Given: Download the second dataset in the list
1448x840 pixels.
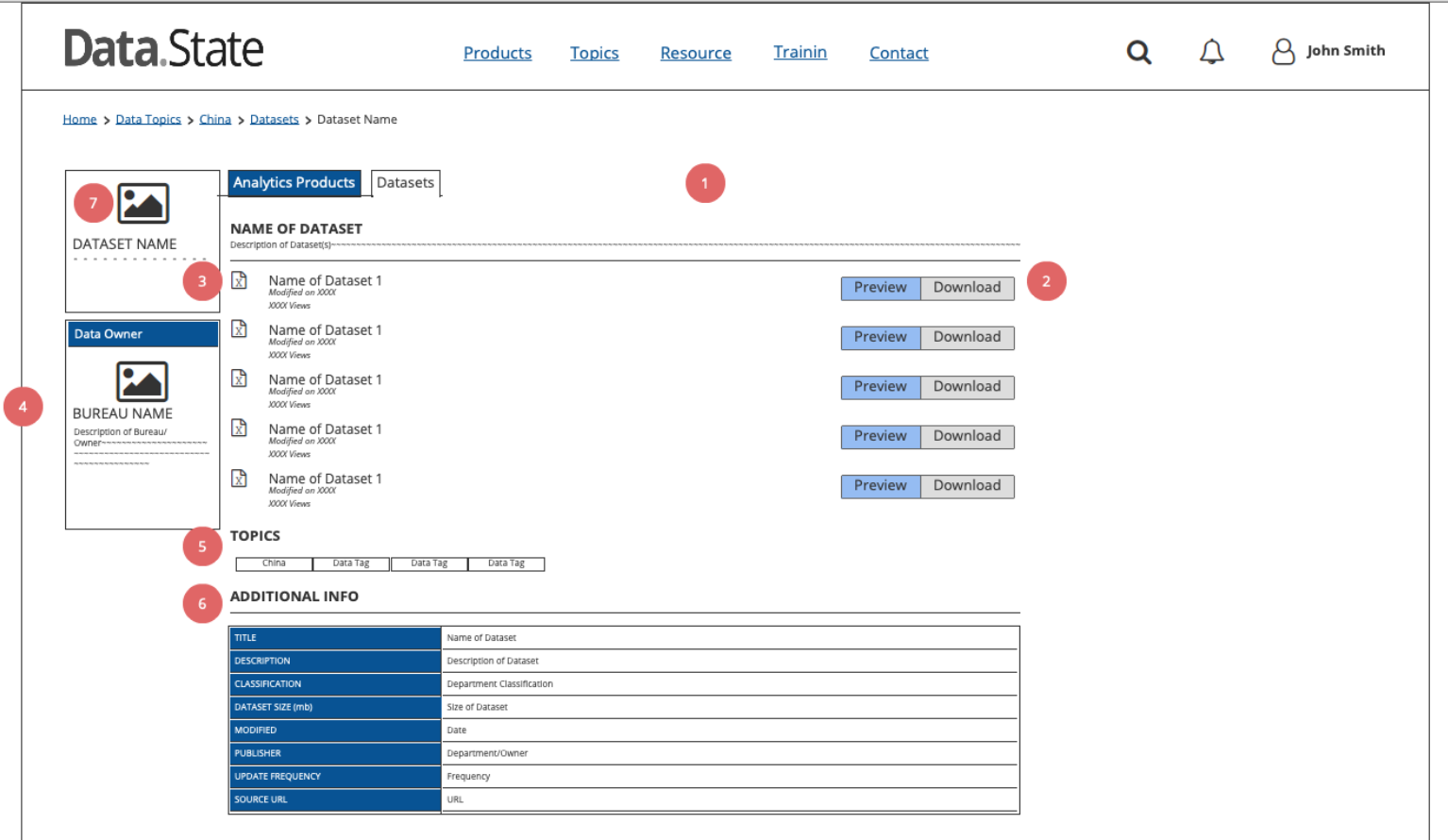Looking at the screenshot, I should tap(967, 337).
